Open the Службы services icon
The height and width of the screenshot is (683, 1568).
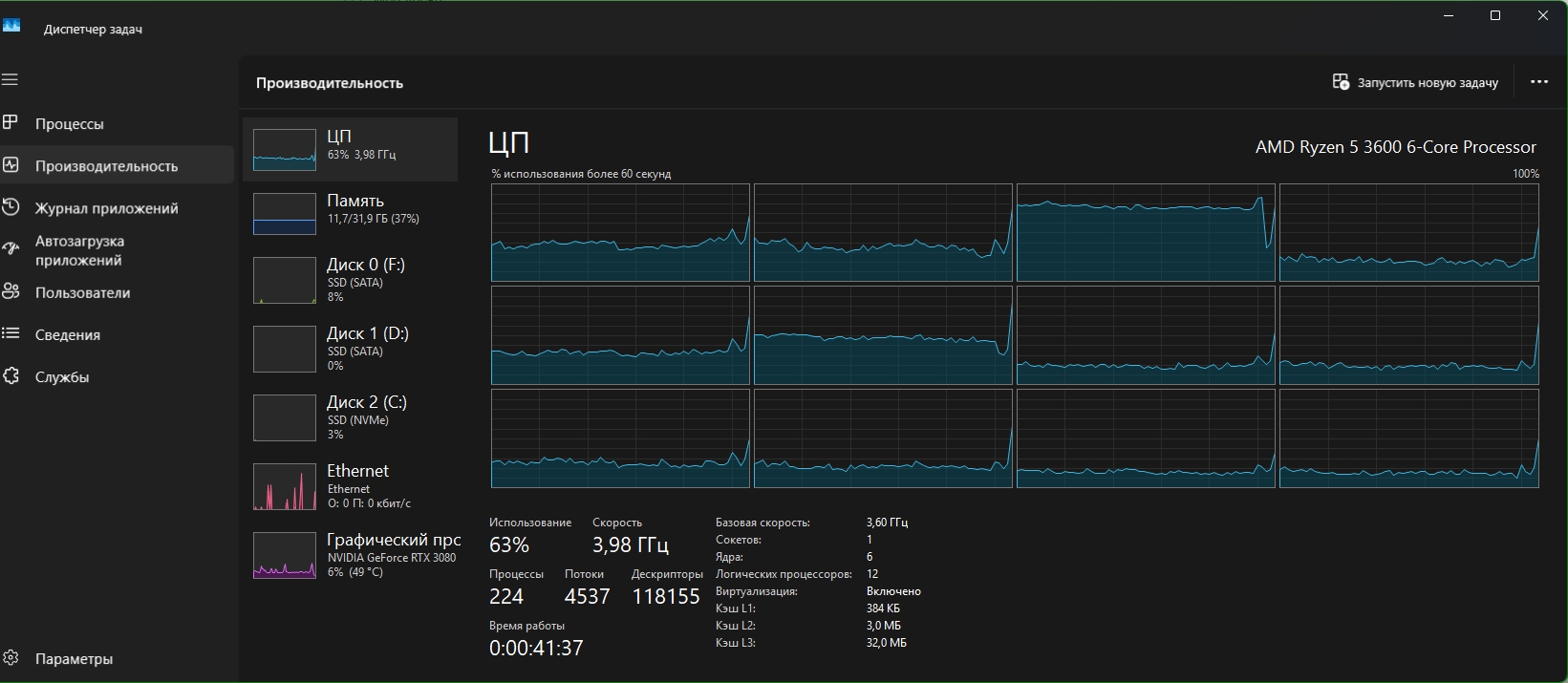click(11, 376)
